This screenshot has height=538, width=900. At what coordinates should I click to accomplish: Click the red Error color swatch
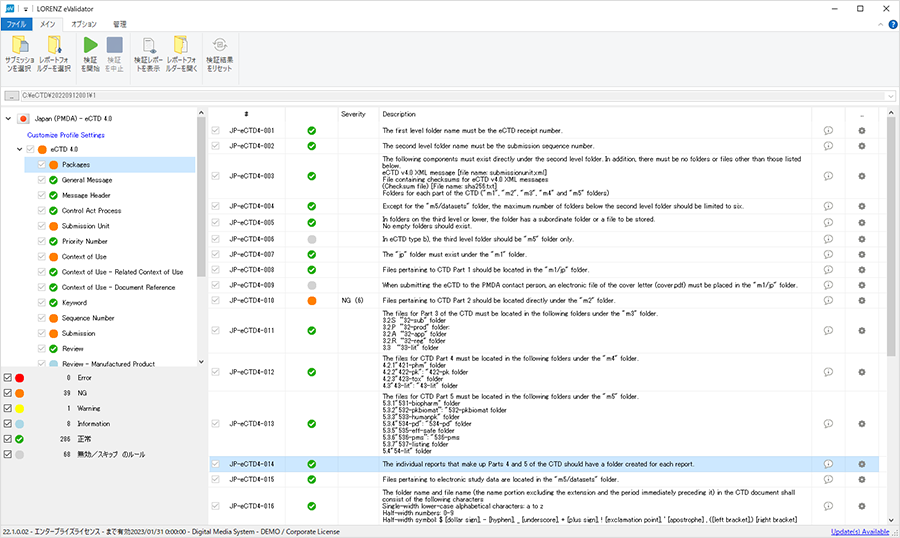pyautogui.click(x=20, y=378)
